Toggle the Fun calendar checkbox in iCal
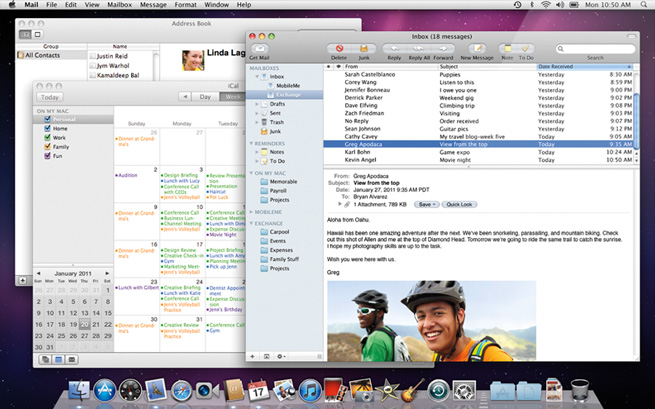655x409 pixels. coord(47,156)
